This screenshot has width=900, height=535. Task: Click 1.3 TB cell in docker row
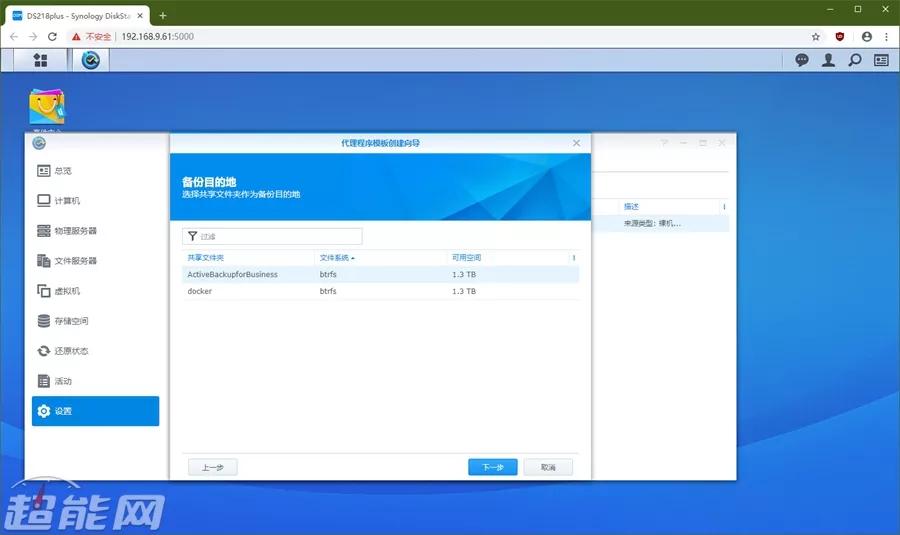tap(464, 291)
